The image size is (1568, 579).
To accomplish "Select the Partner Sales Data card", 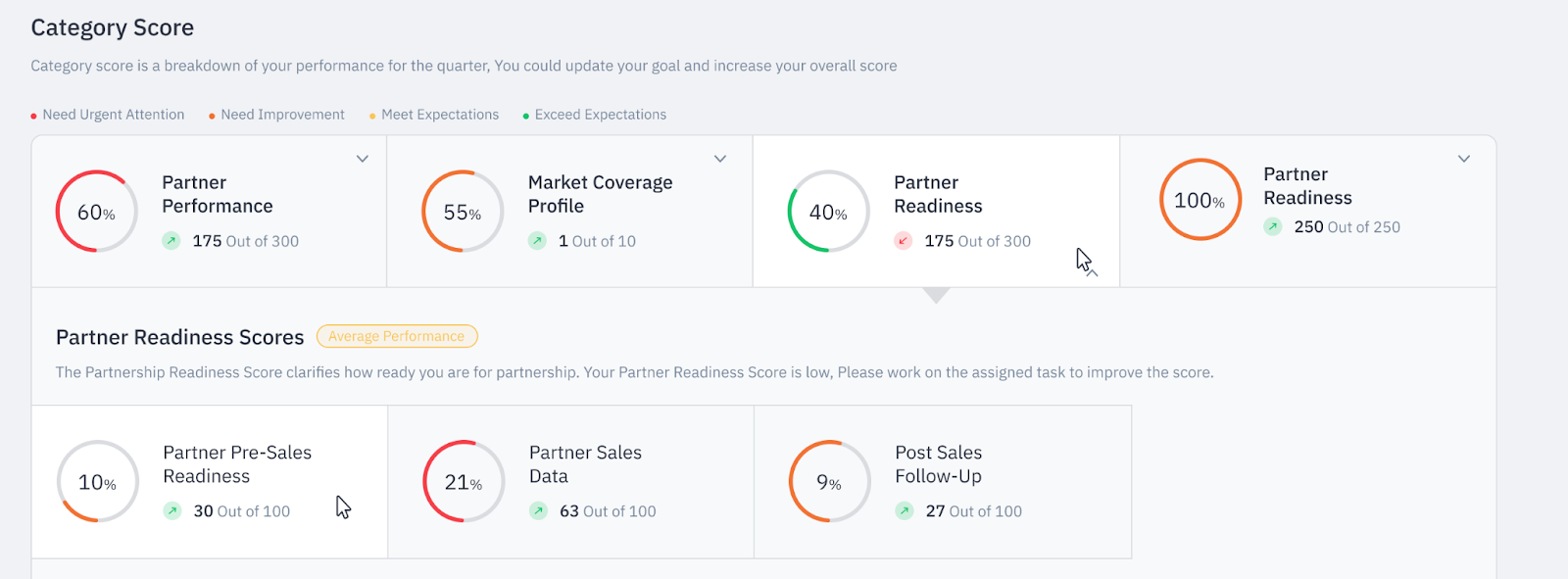I will [571, 482].
